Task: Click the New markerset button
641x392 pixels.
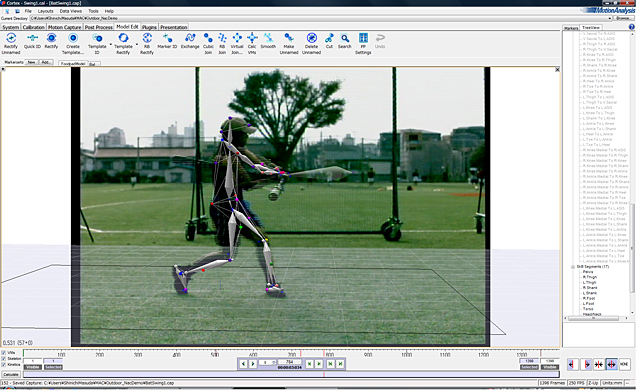Action: (31, 62)
